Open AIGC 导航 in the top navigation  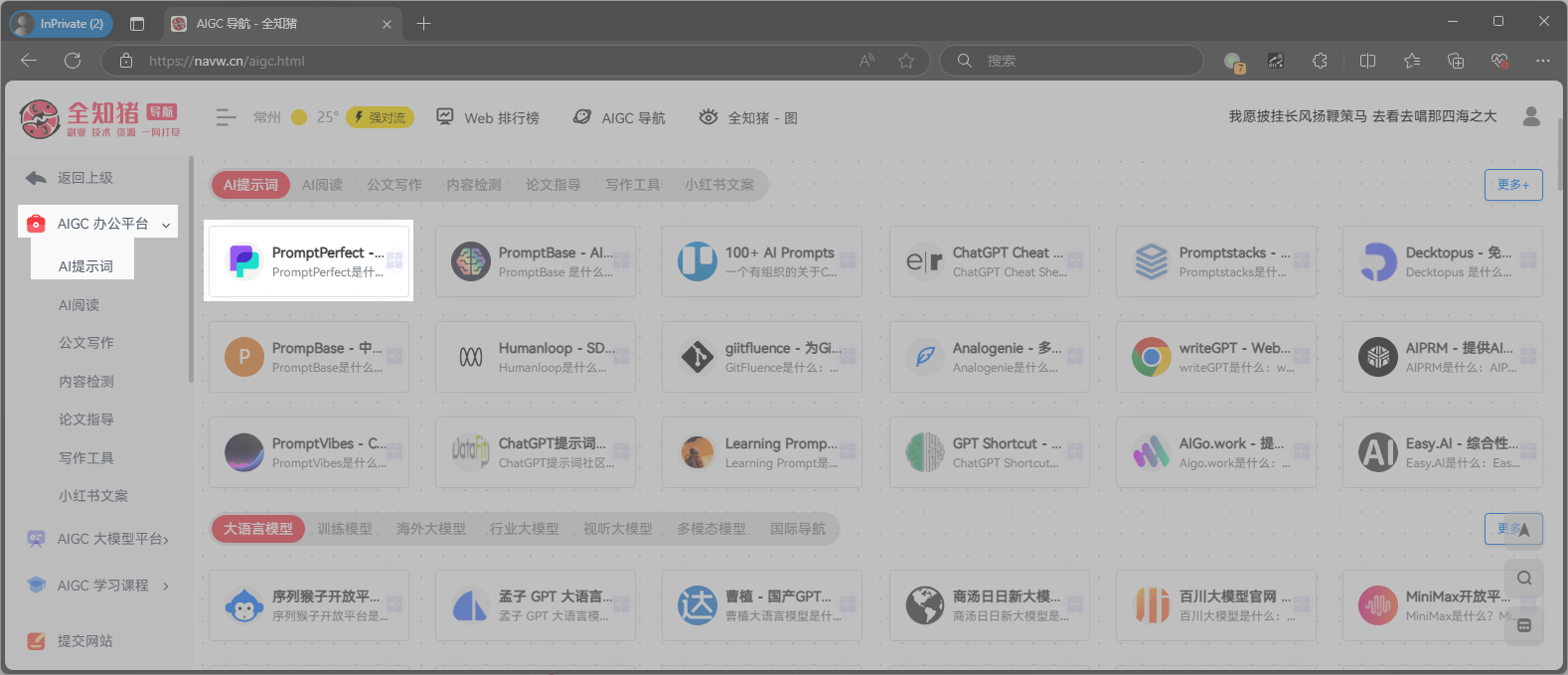pyautogui.click(x=619, y=117)
